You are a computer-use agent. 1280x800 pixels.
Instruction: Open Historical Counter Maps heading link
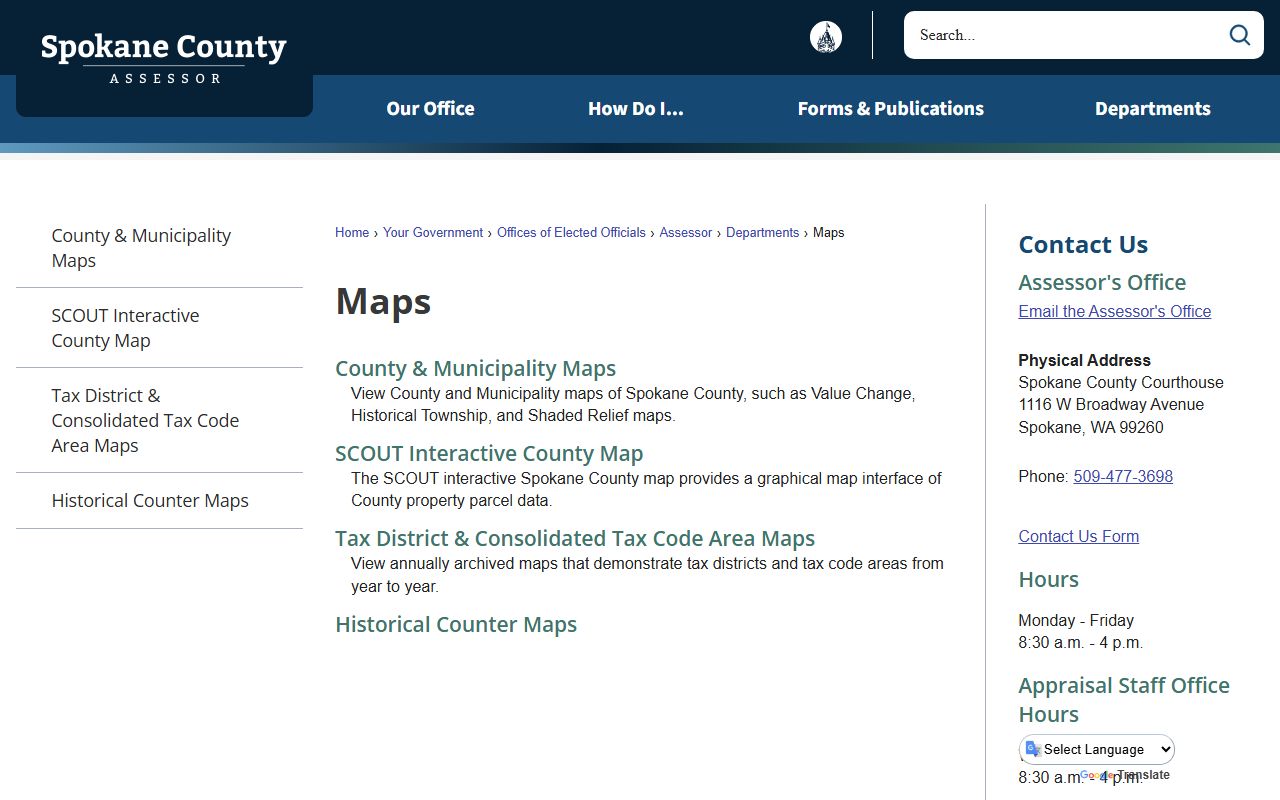click(456, 624)
